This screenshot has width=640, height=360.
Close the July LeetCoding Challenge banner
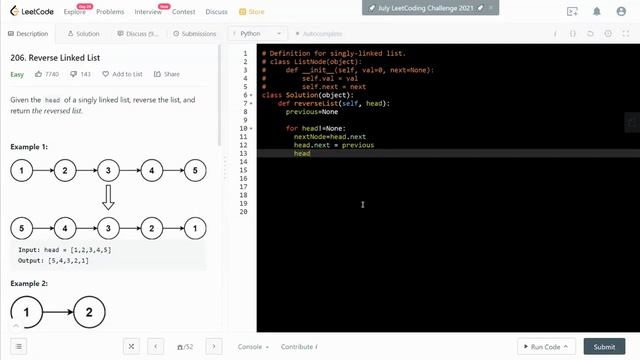[x=491, y=8]
